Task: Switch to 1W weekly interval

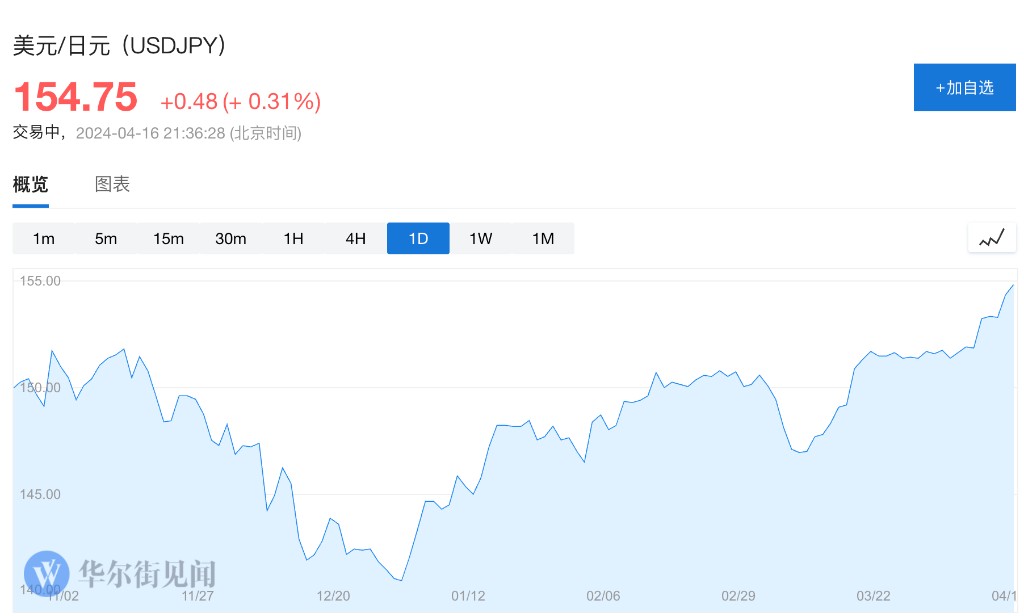Action: click(x=481, y=238)
